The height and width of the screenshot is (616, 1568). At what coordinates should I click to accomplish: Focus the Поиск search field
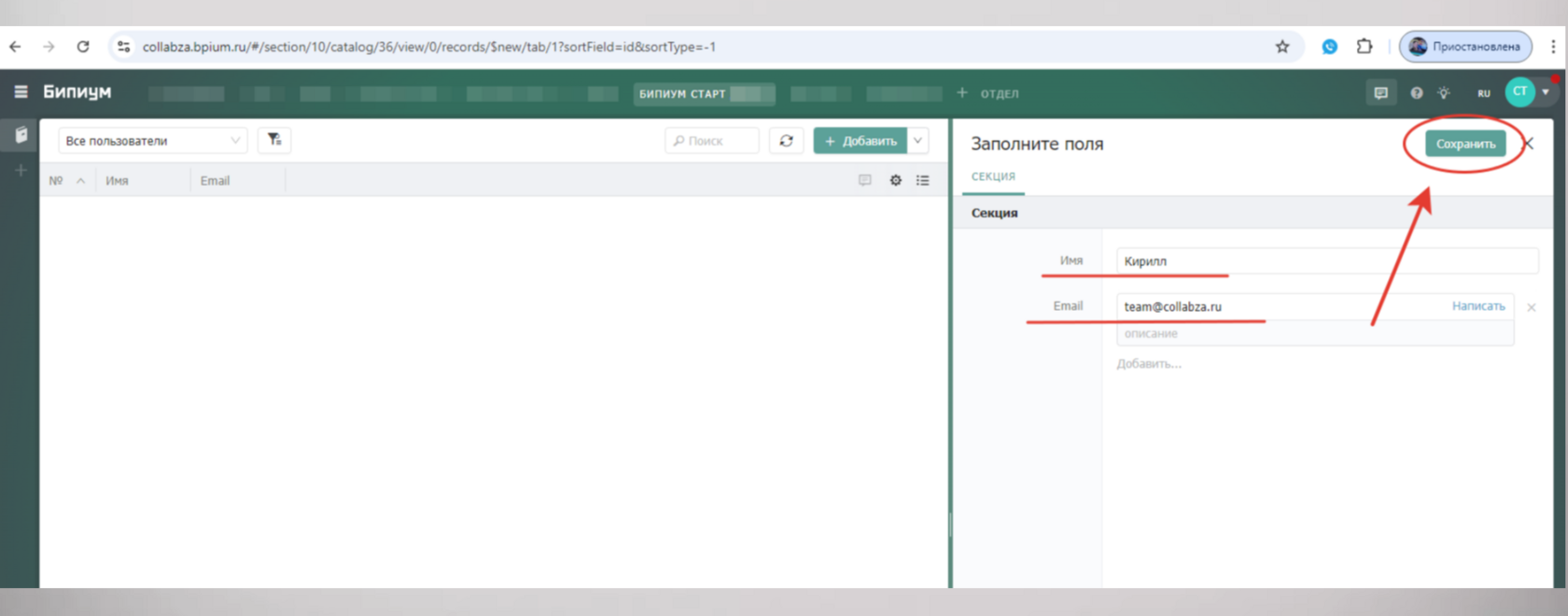[x=712, y=140]
